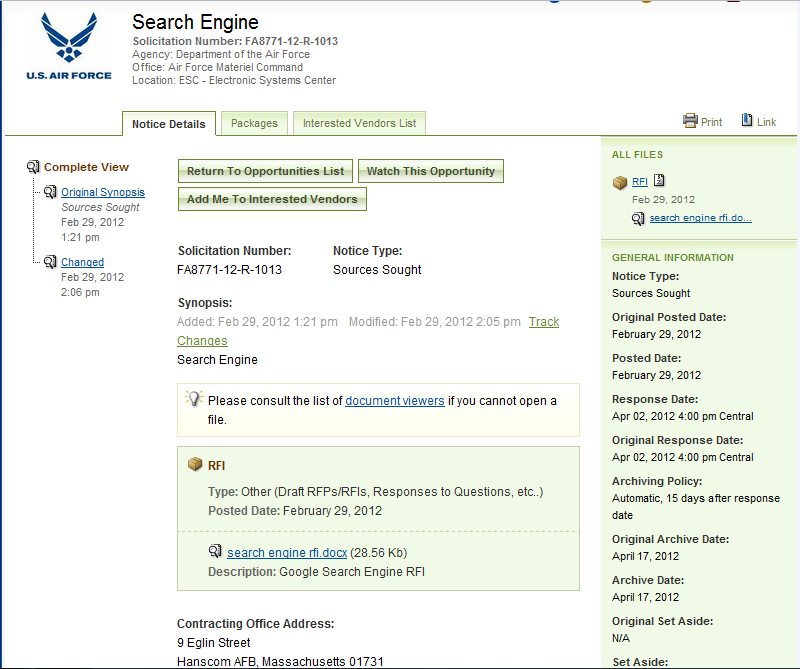The height and width of the screenshot is (669, 800).
Task: Click magnifier icon beside search engine rfi.do... link
Action: 638,219
